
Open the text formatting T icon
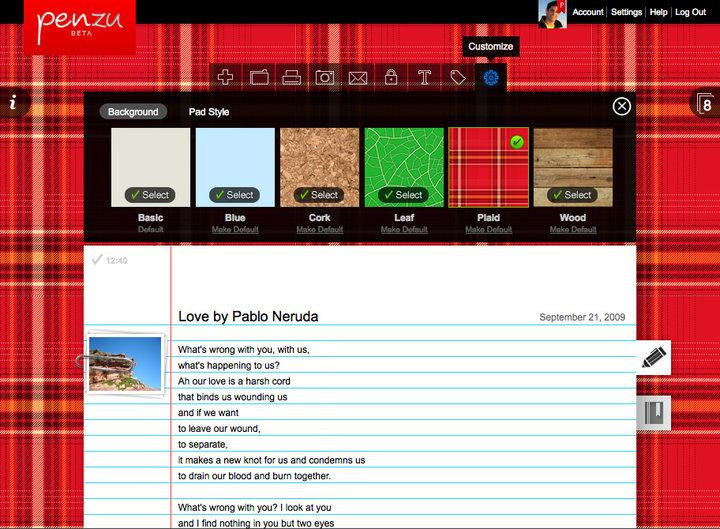(424, 77)
